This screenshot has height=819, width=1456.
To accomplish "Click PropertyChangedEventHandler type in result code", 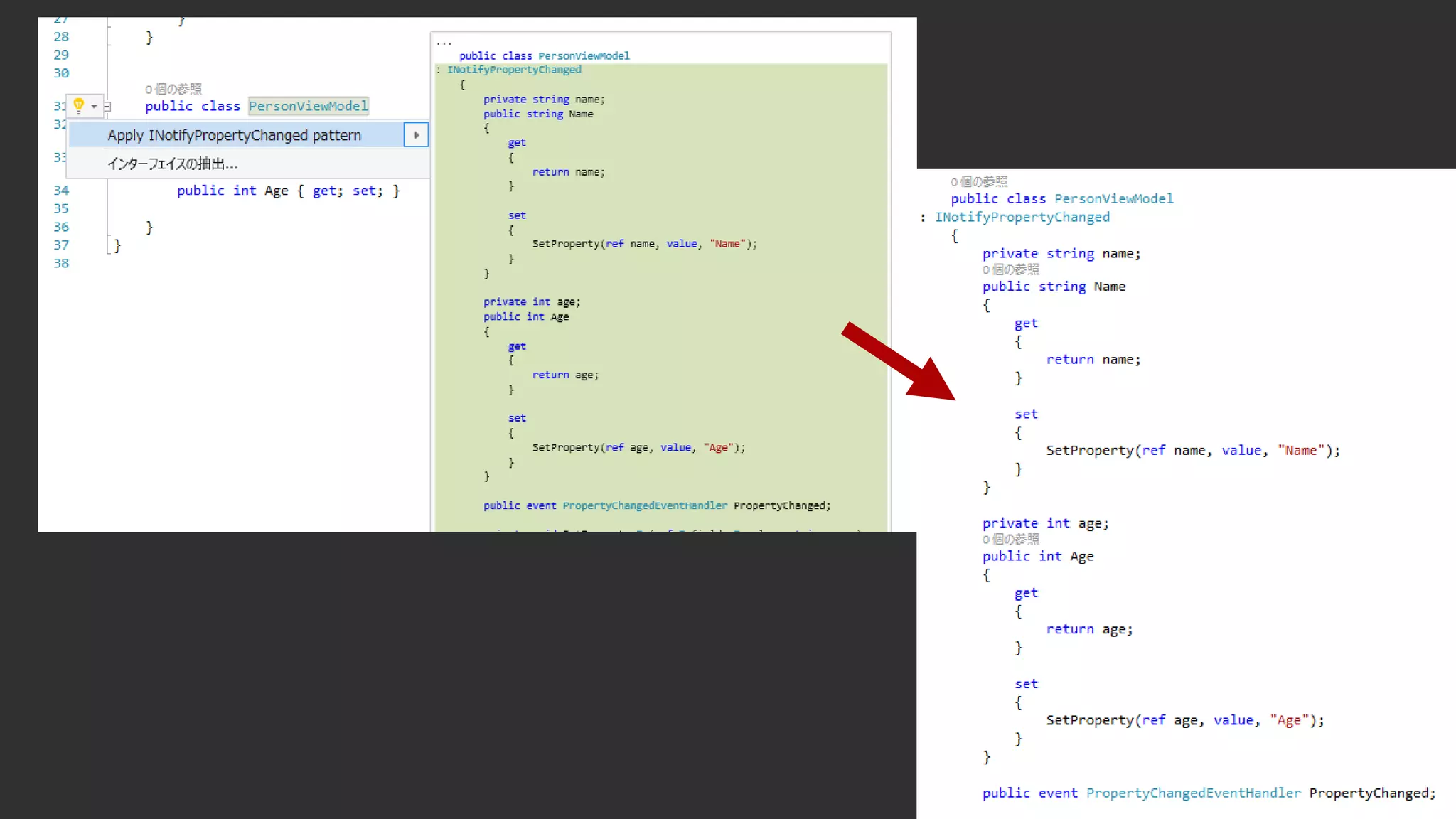I will point(1193,793).
